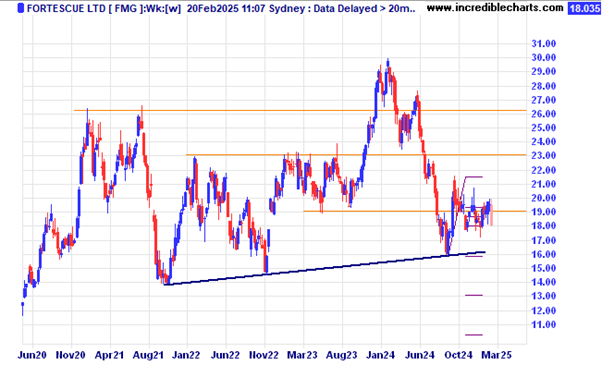Click the Jun22 date axis label
The width and height of the screenshot is (602, 365).
tap(225, 355)
